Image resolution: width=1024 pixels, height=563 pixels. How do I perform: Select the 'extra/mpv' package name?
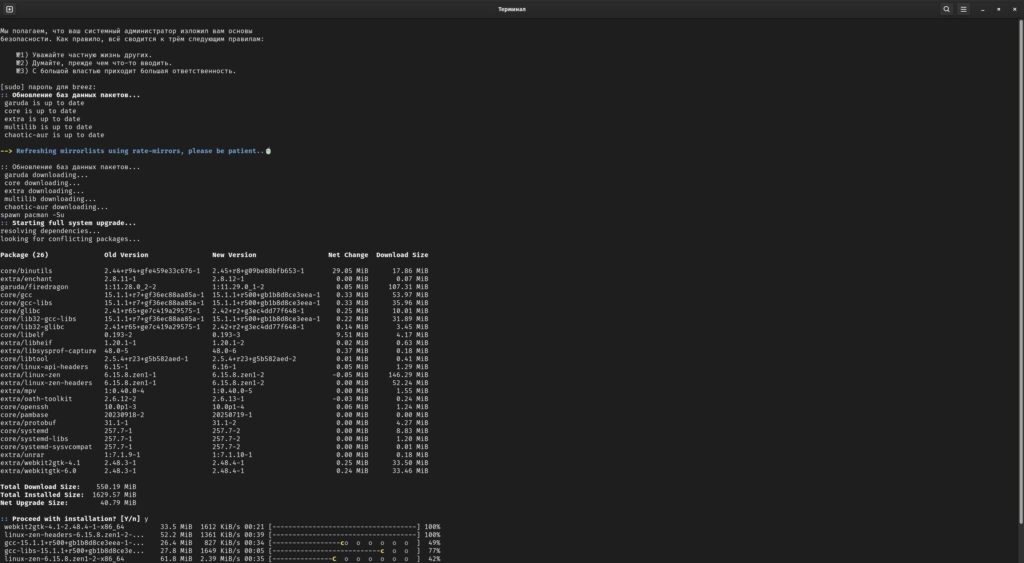point(18,391)
